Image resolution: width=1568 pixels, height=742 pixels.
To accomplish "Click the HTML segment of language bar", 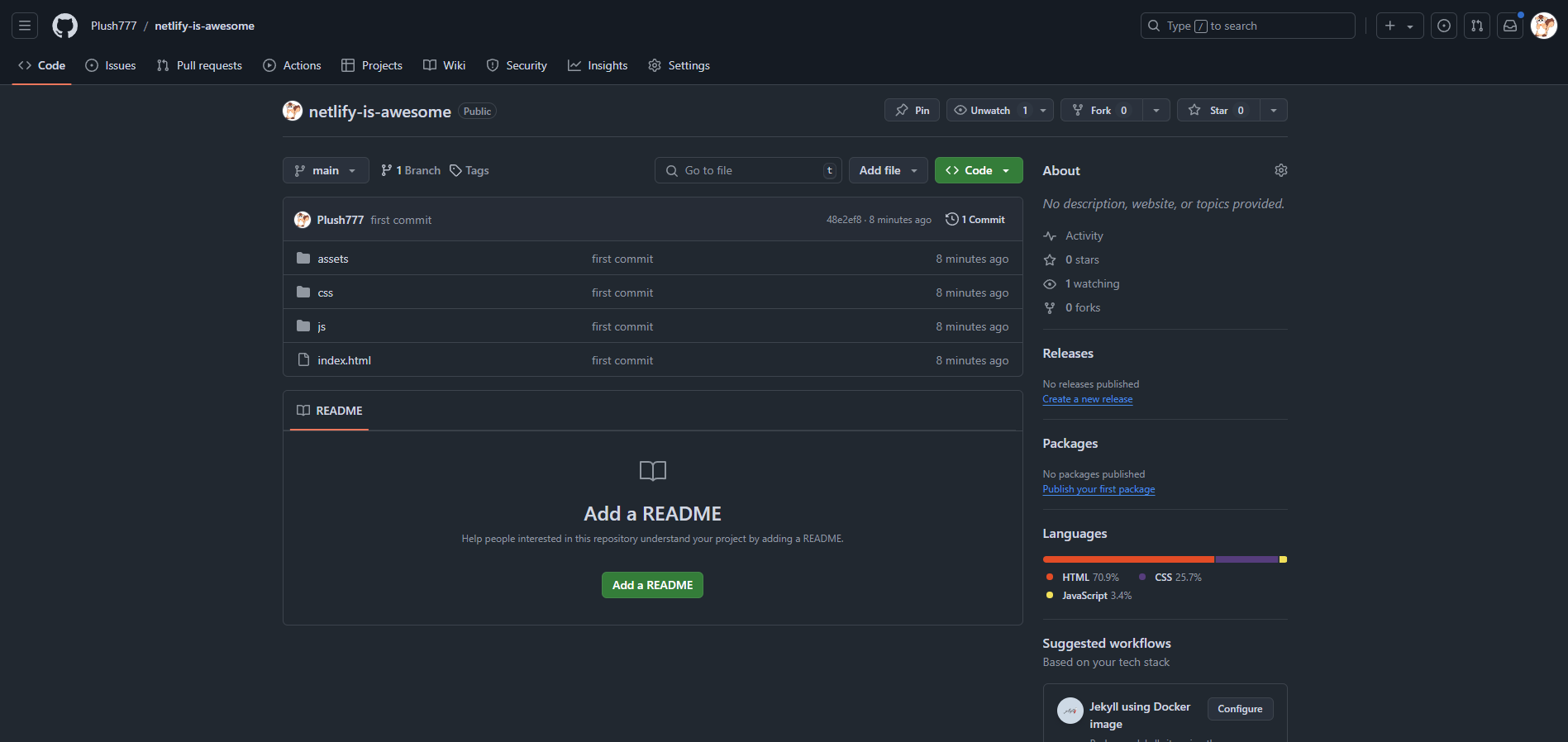I will pyautogui.click(x=1128, y=559).
